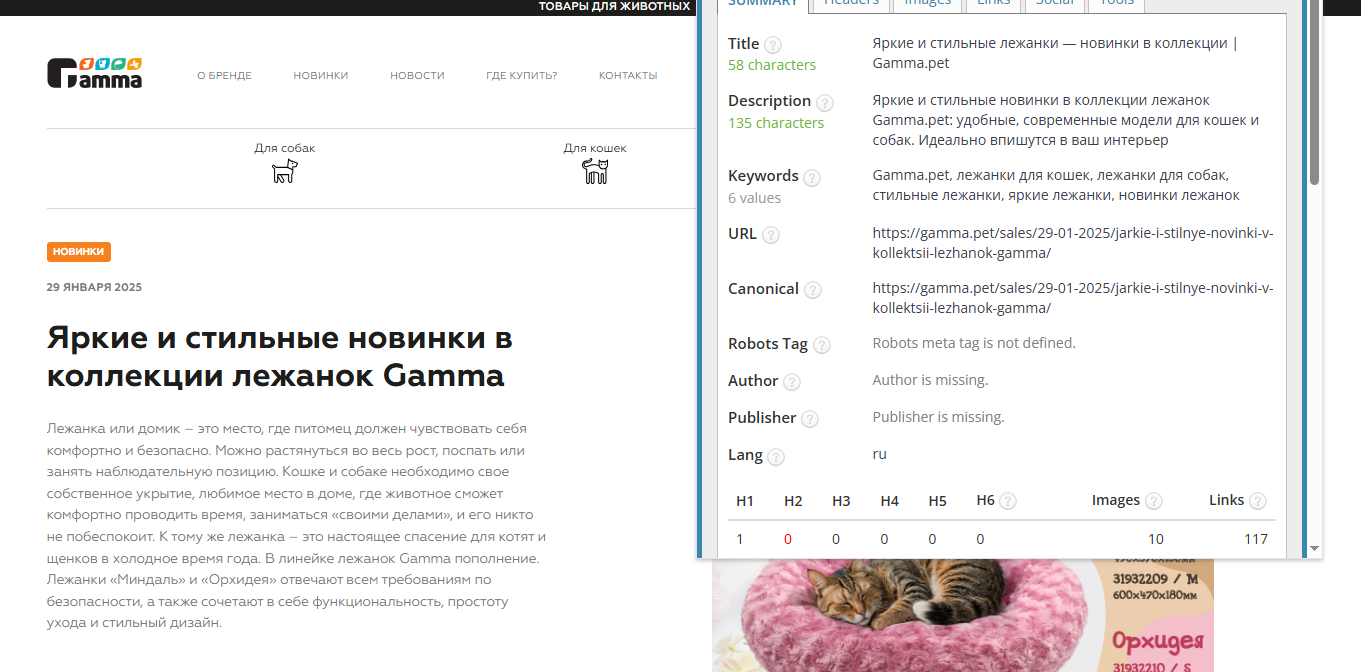The width and height of the screenshot is (1361, 672).
Task: Click the help icon next to Description
Action: [825, 103]
